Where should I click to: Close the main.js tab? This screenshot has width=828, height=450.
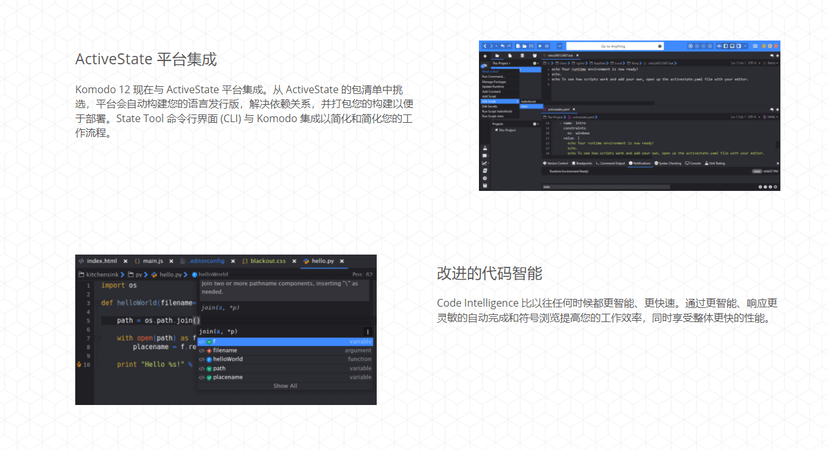click(x=171, y=261)
